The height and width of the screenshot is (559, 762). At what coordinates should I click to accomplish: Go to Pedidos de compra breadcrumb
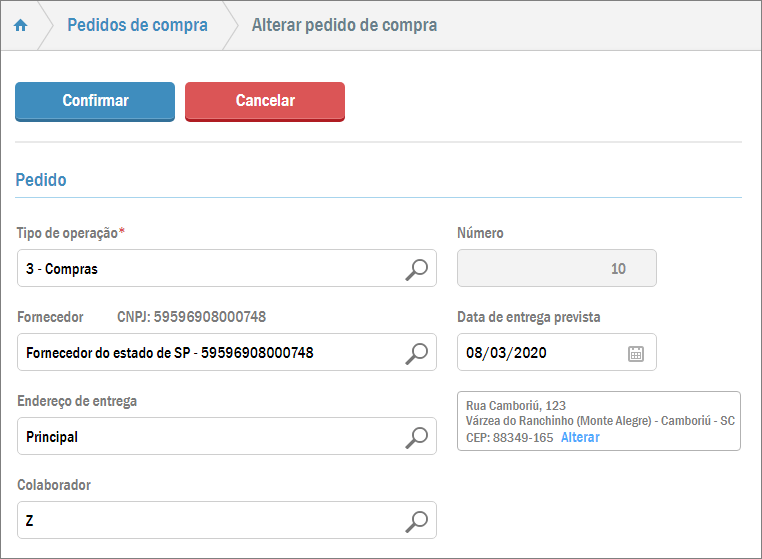tap(137, 25)
